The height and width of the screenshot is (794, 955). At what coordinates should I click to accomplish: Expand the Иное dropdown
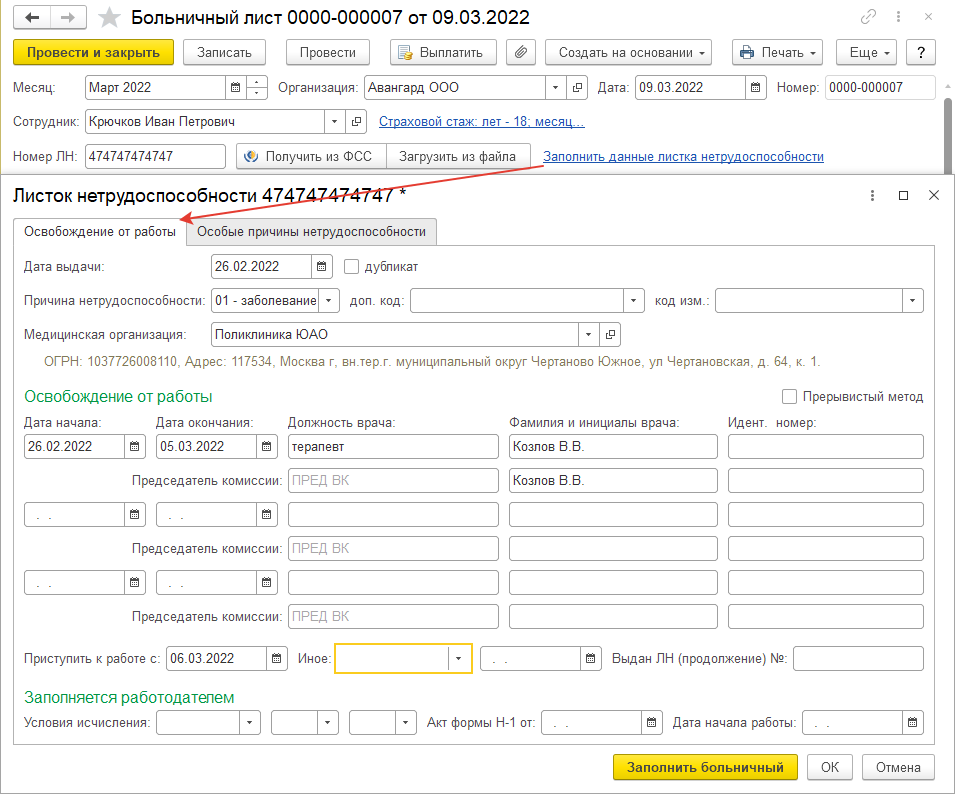459,659
